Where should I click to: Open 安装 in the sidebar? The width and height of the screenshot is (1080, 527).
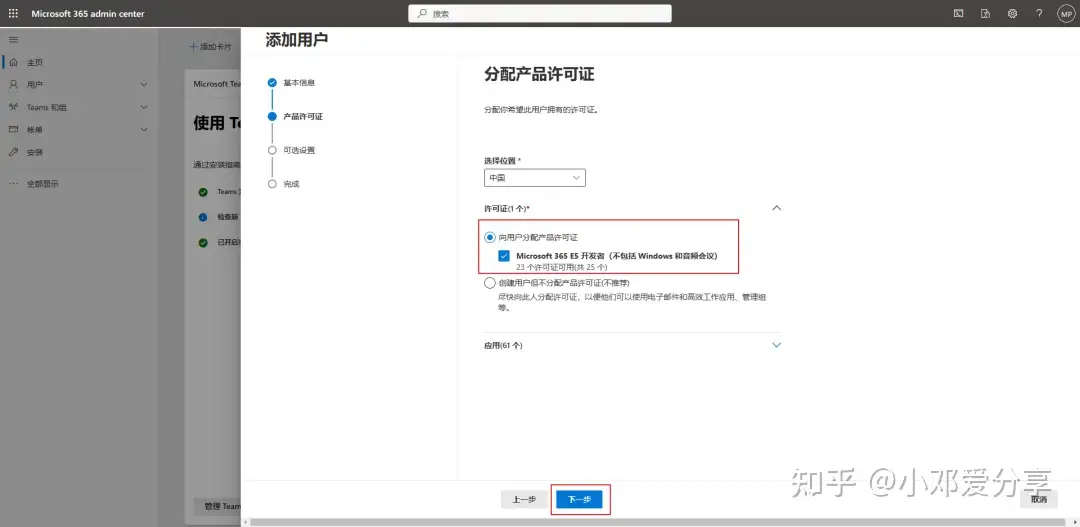[x=35, y=152]
